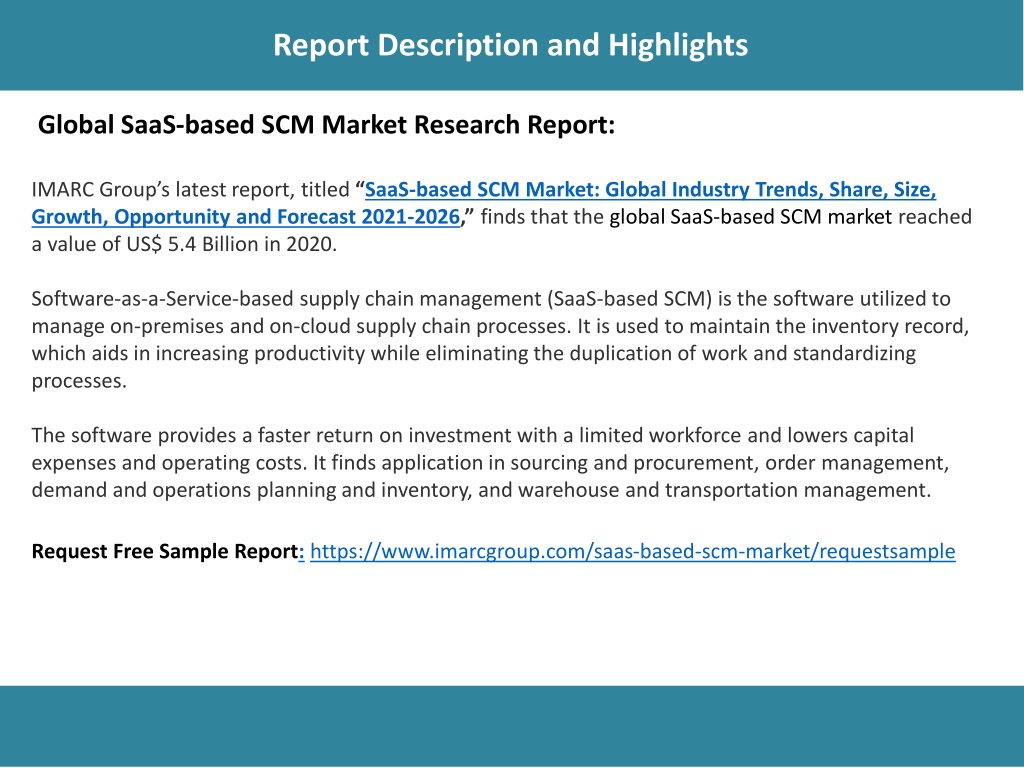Click the 'Request Free Sample Report' label
Image resolution: width=1024 pixels, height=768 pixels.
165,551
